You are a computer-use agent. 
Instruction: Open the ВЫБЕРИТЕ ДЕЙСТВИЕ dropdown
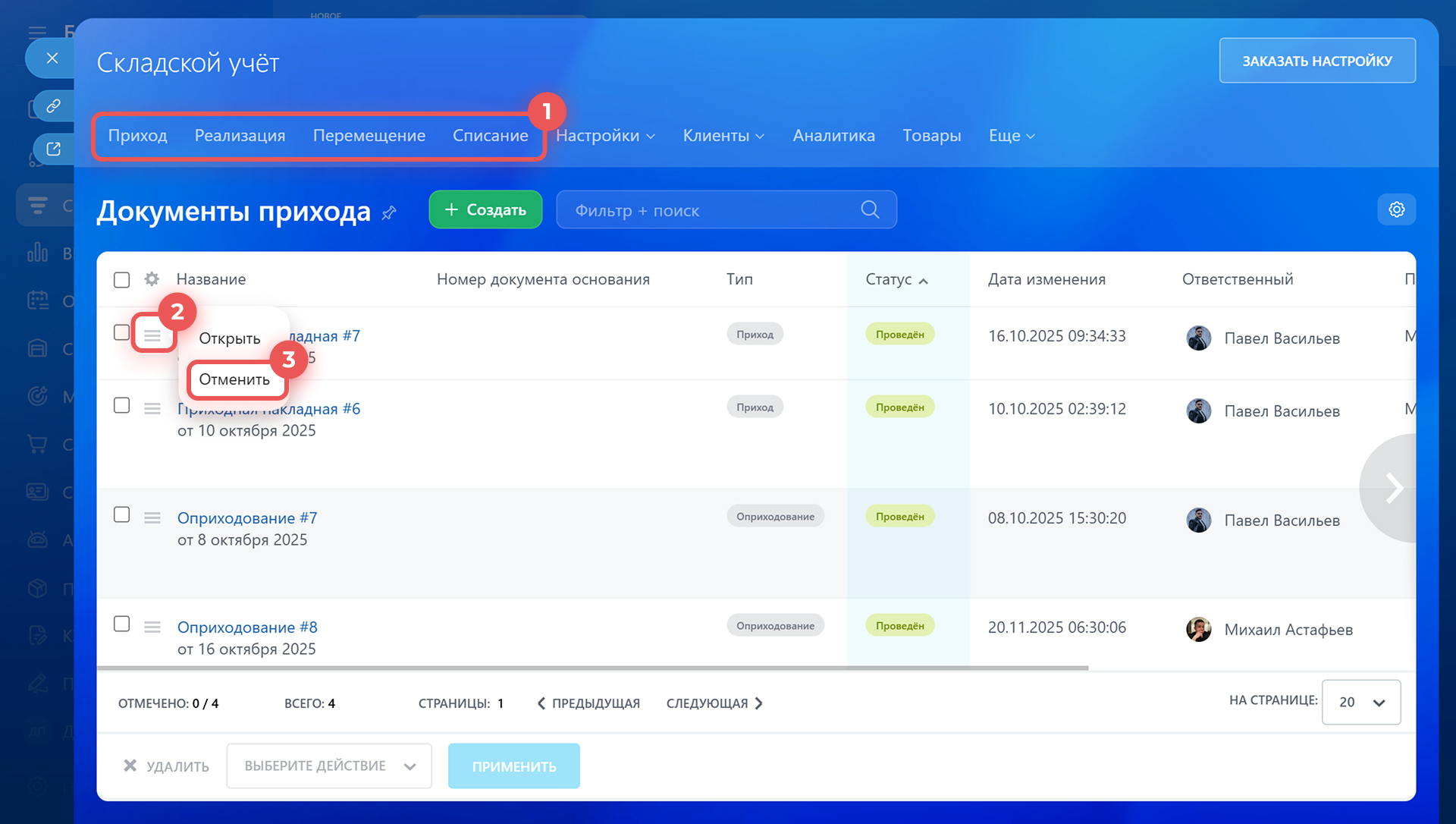point(328,766)
